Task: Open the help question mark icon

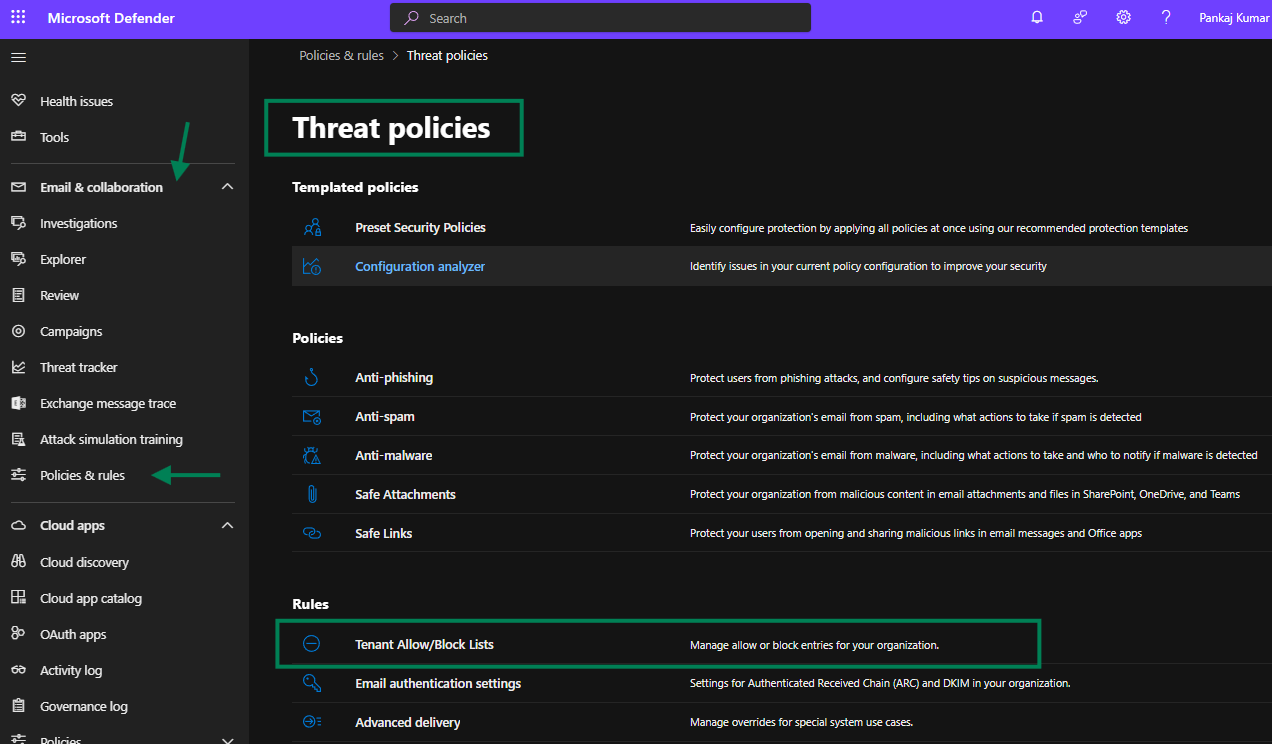Action: point(1166,18)
